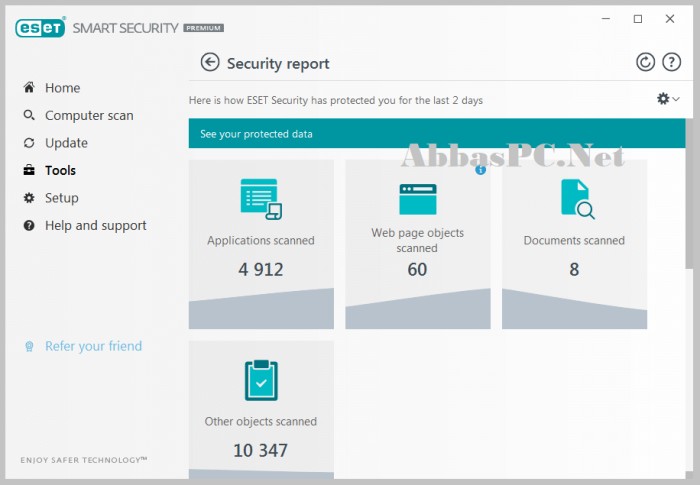Click the protected for last 2 days text

pyautogui.click(x=336, y=100)
